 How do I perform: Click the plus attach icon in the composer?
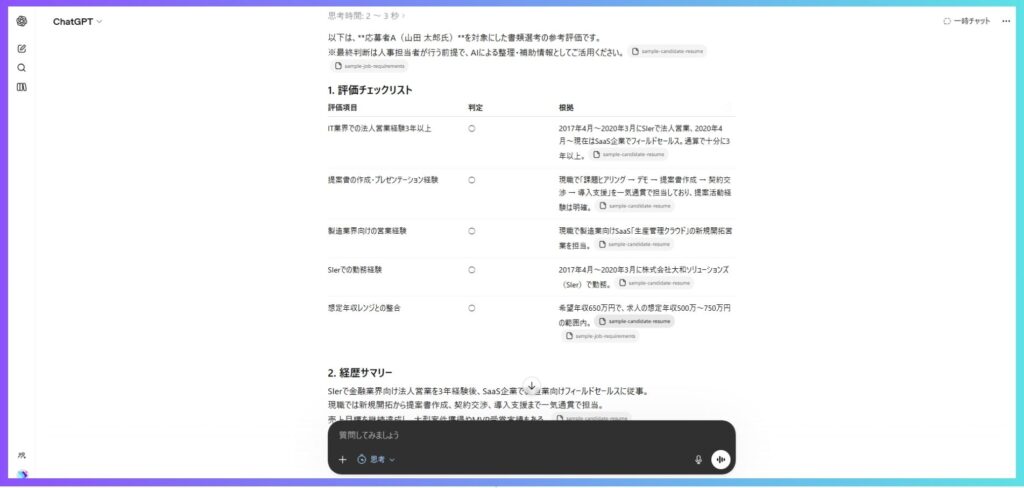point(342,459)
